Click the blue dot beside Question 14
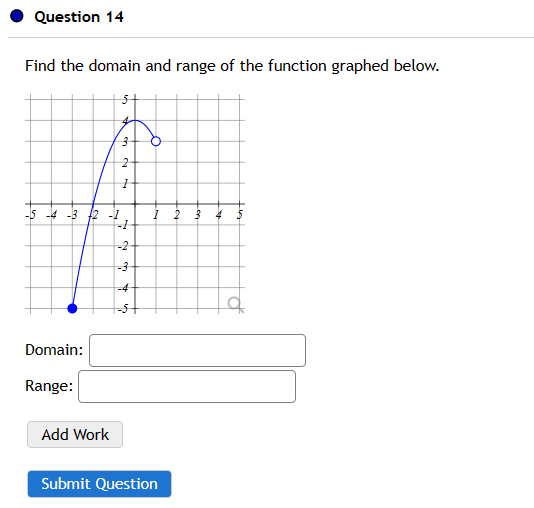 17,16
